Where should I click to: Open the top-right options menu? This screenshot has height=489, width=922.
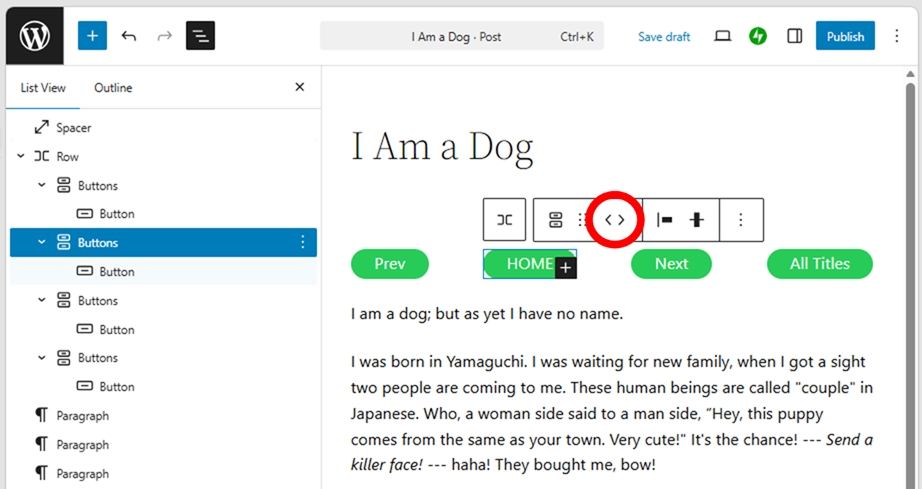[896, 36]
